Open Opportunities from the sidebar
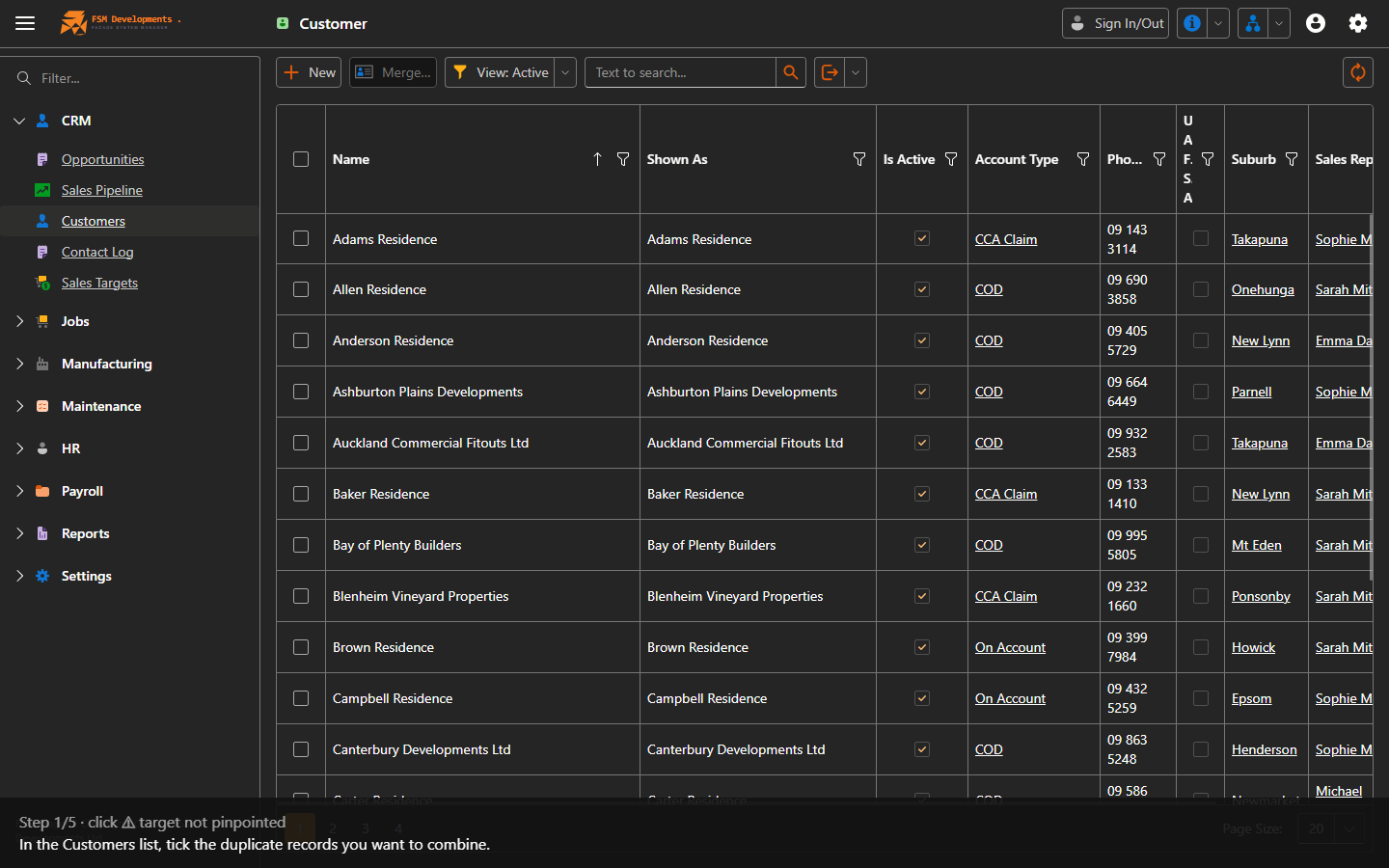 coord(103,159)
